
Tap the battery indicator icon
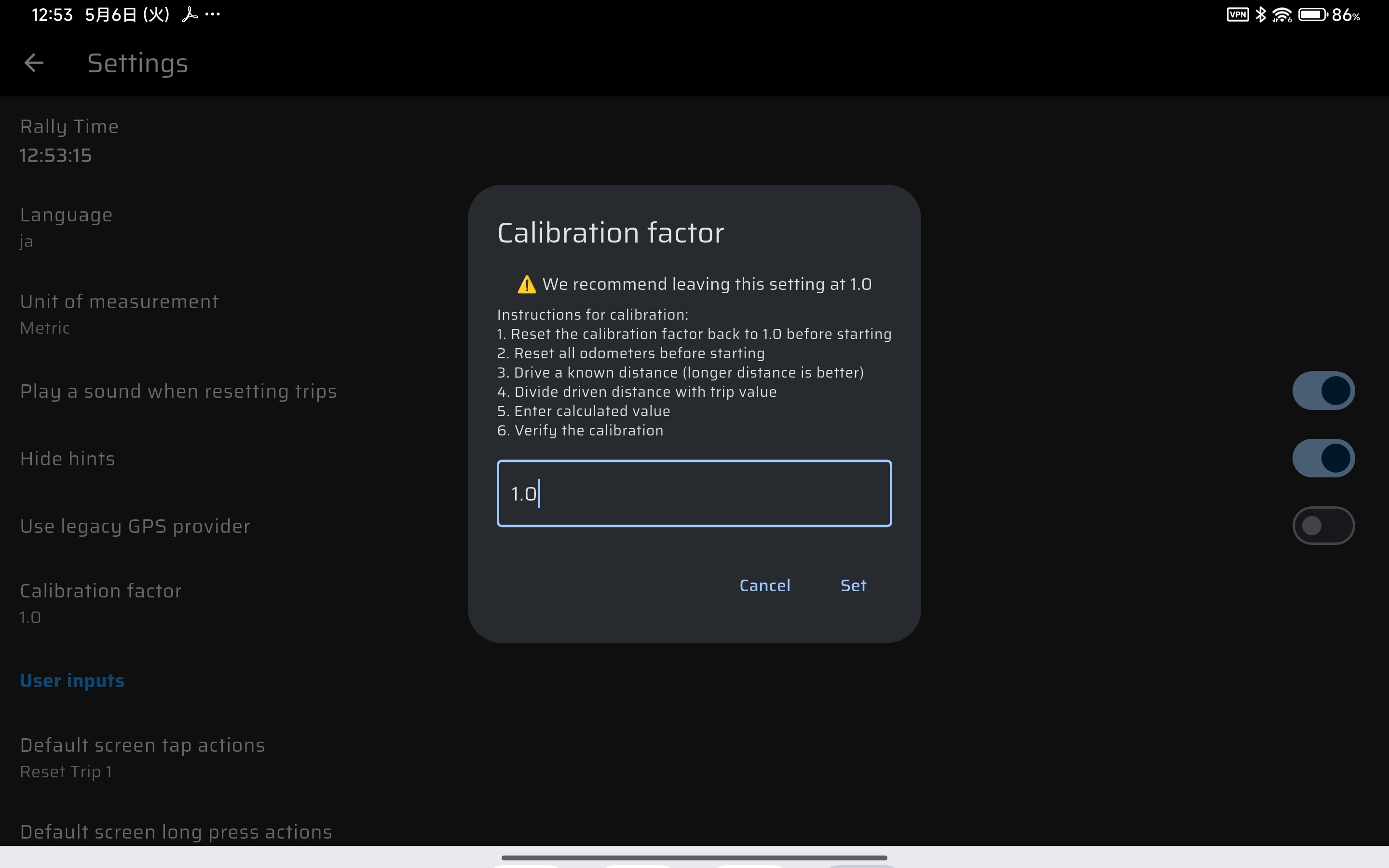pyautogui.click(x=1313, y=15)
